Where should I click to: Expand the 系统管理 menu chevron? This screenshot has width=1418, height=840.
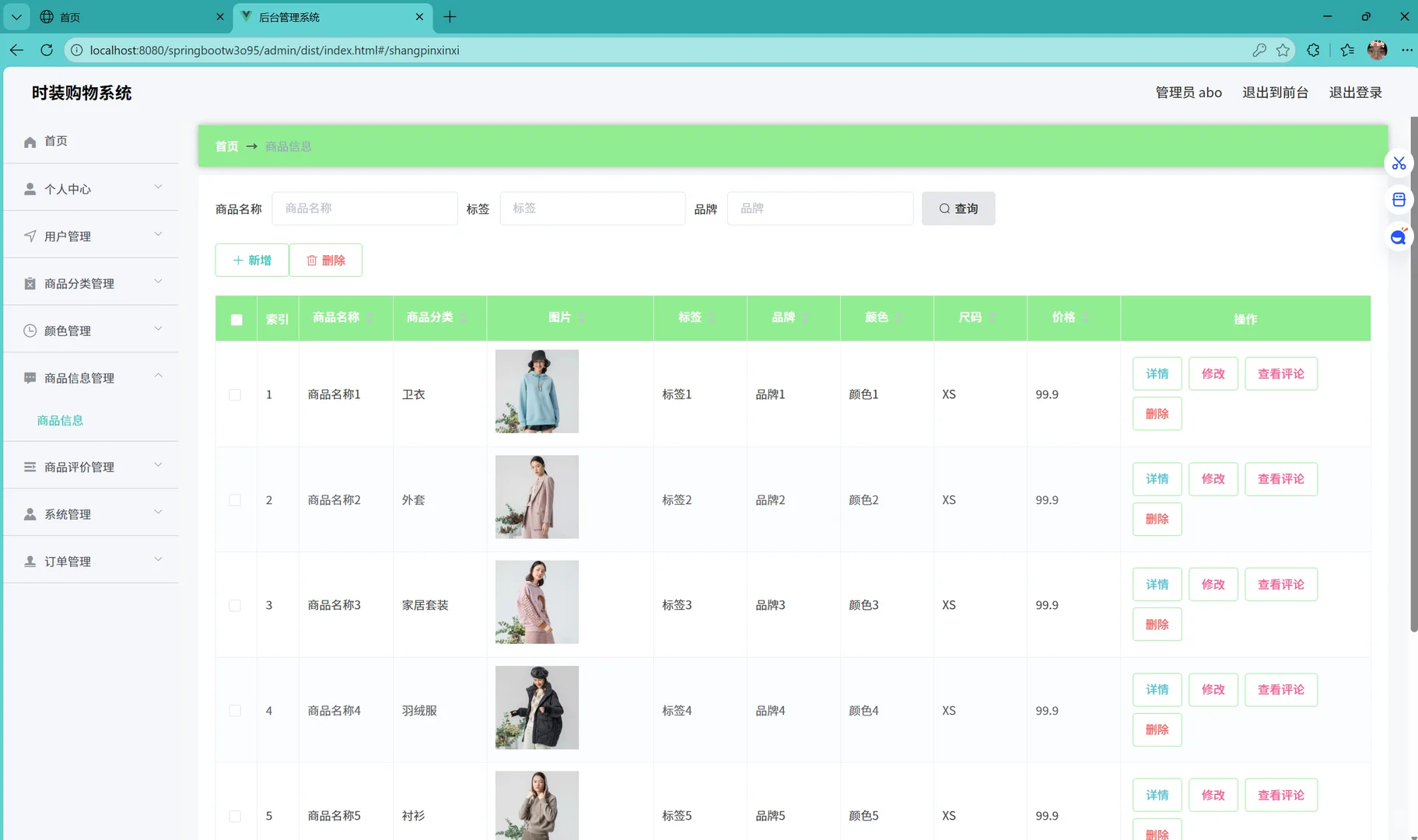point(158,512)
